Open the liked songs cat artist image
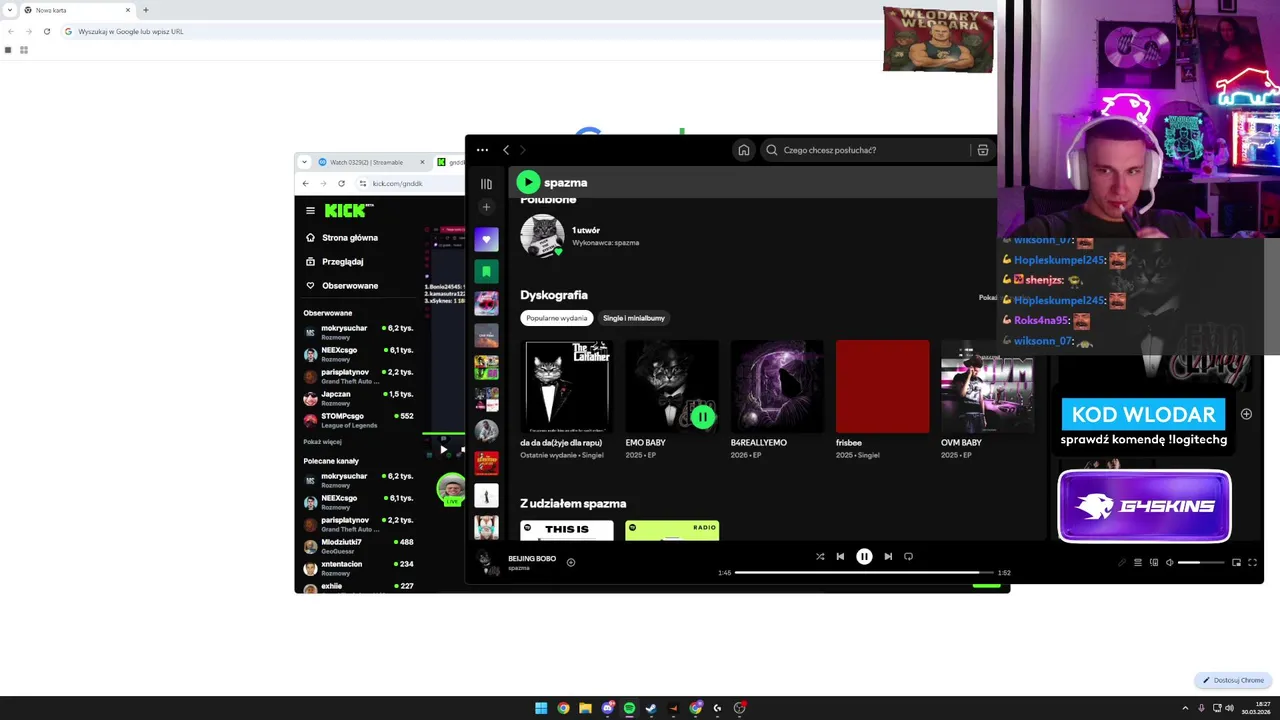Screen dimensions: 1280x720 click(542, 236)
